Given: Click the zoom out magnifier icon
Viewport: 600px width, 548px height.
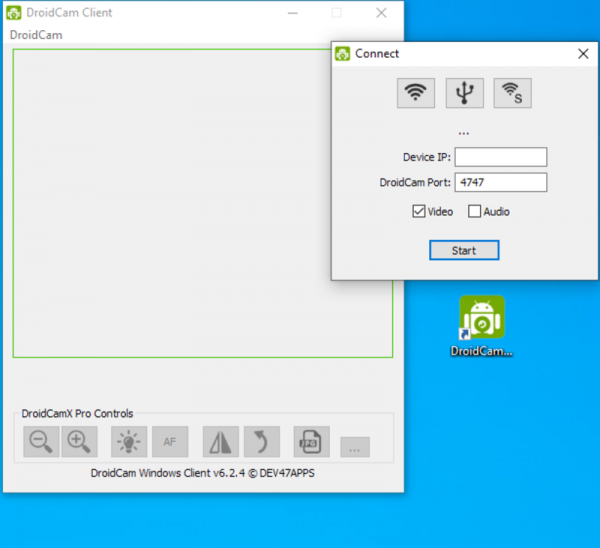Looking at the screenshot, I should tap(41, 441).
